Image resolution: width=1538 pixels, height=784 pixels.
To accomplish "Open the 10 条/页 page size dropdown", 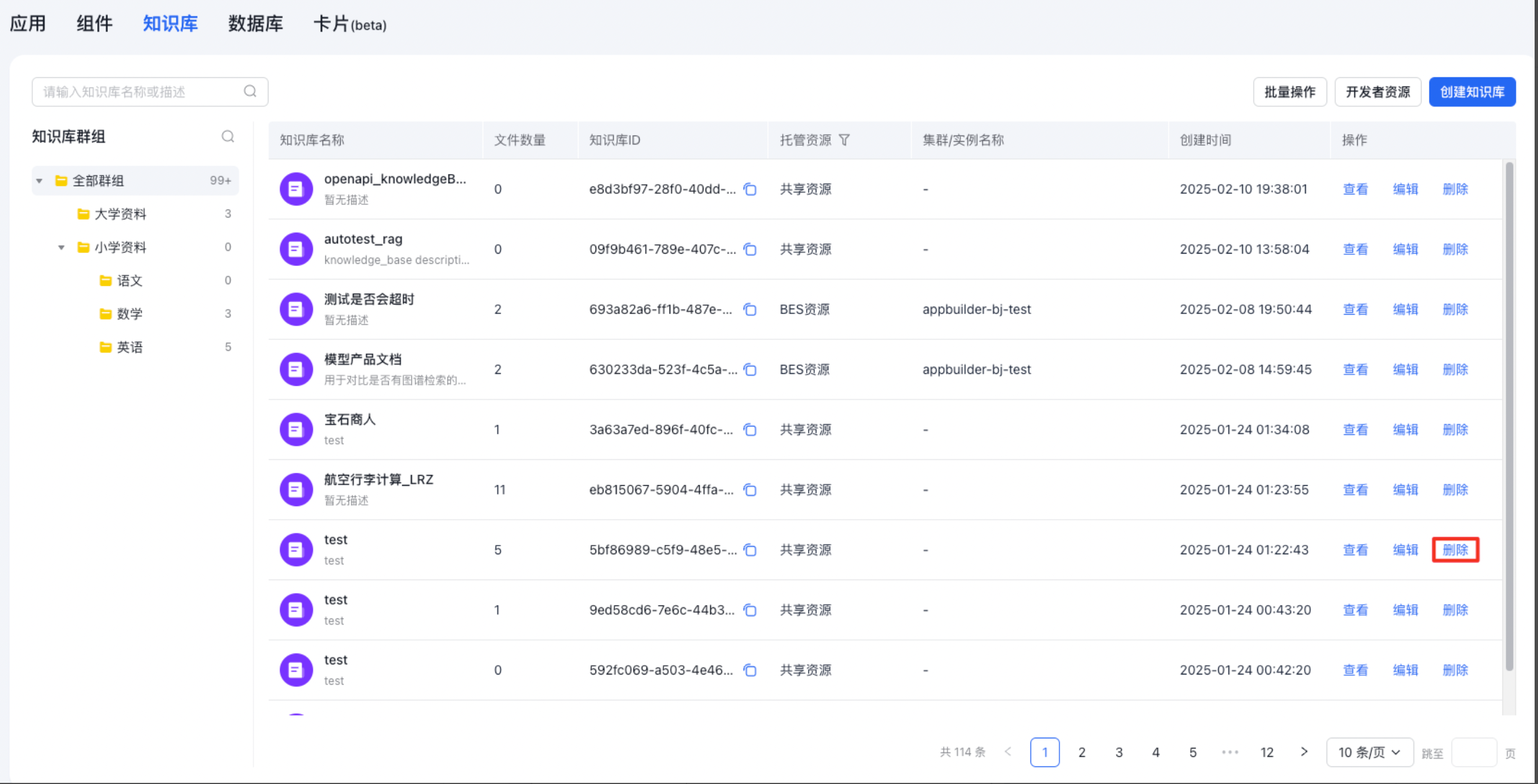I will click(1370, 752).
